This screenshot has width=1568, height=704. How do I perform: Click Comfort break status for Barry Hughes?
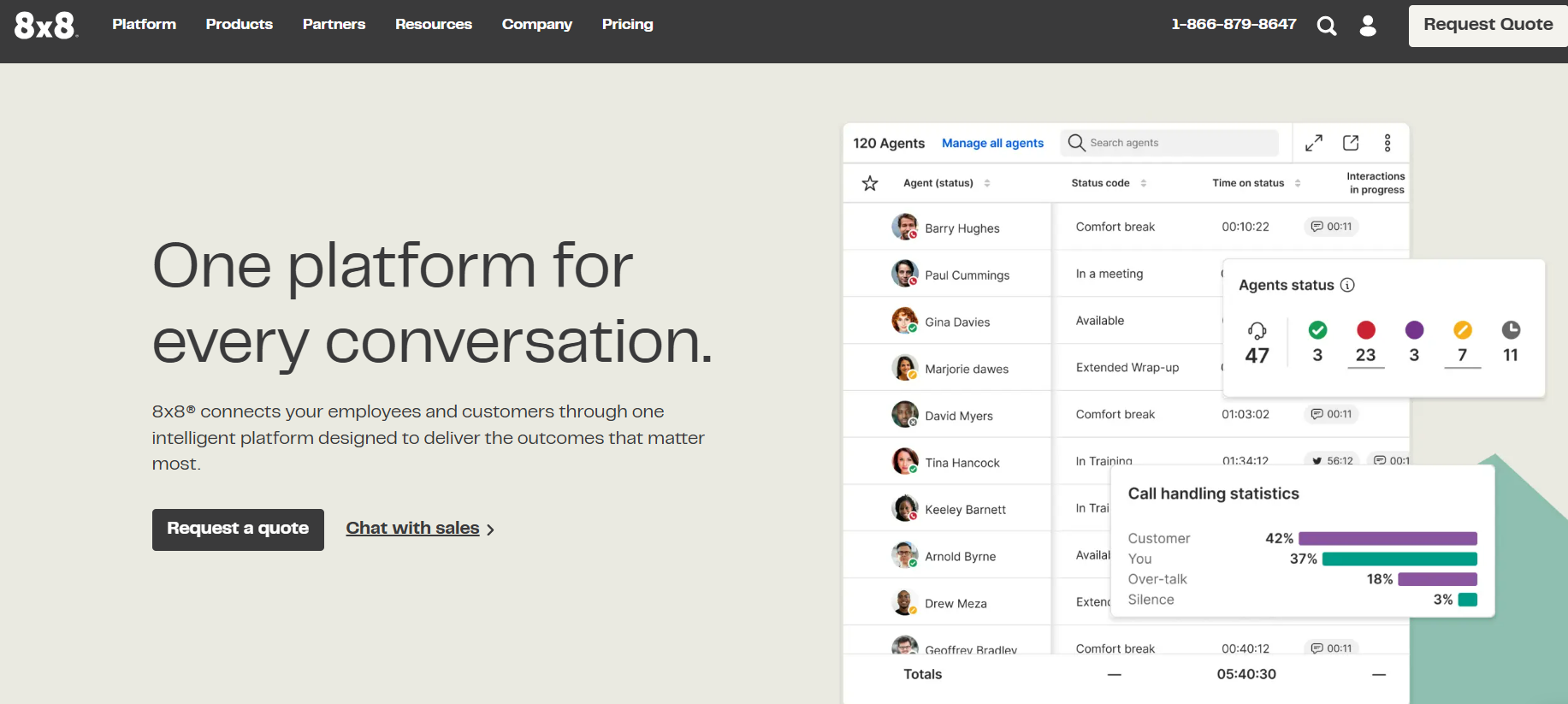pyautogui.click(x=1115, y=227)
